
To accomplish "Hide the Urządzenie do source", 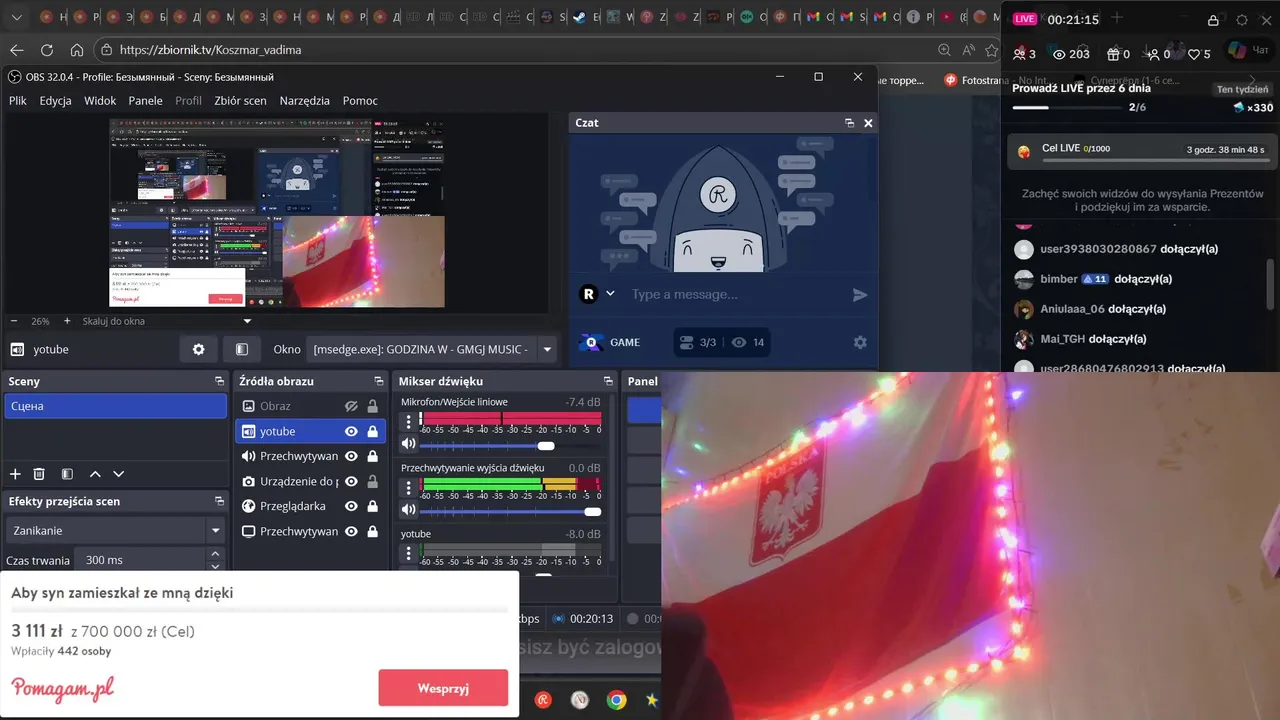I will coord(351,481).
